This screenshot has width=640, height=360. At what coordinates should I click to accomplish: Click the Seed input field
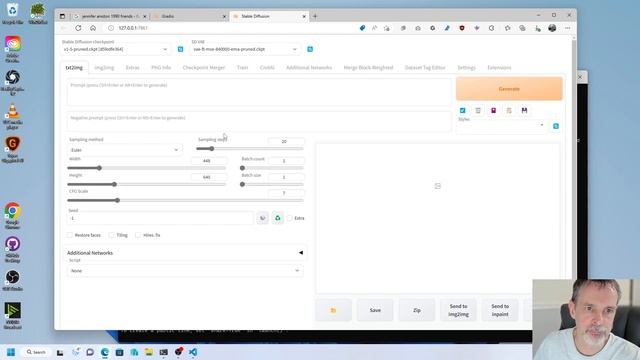click(160, 218)
